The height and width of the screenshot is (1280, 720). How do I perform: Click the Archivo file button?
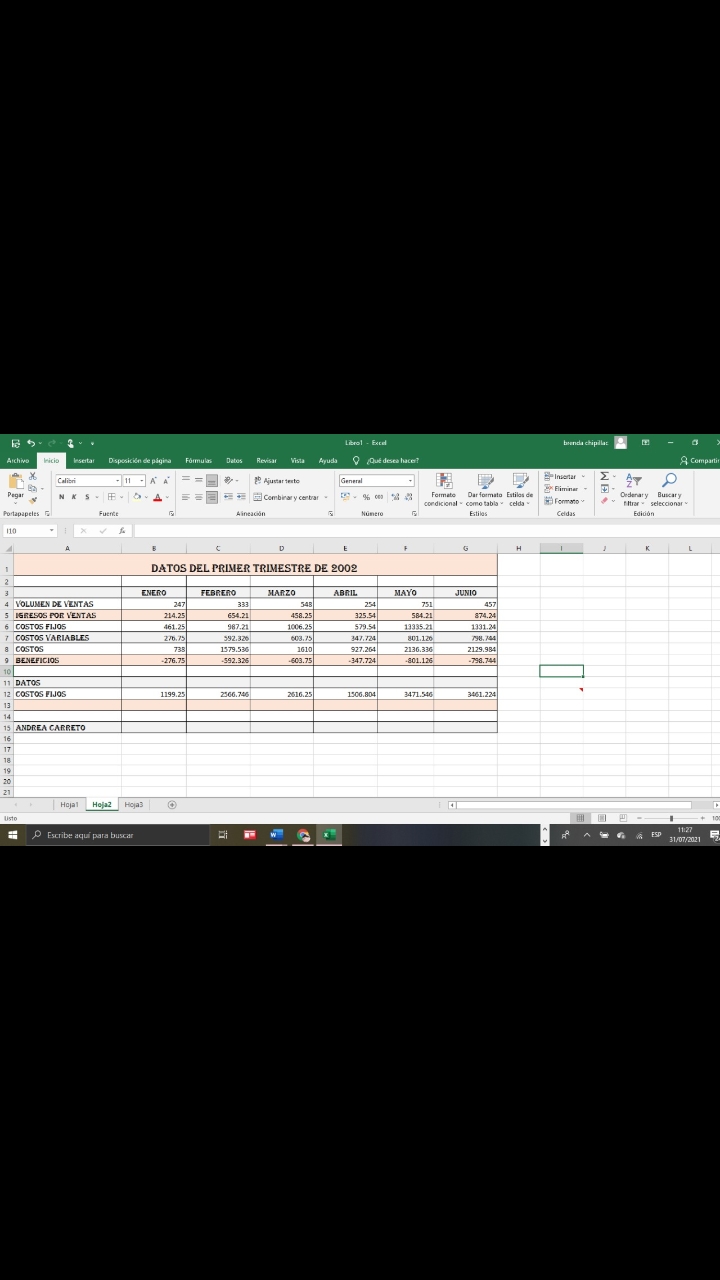tap(18, 460)
